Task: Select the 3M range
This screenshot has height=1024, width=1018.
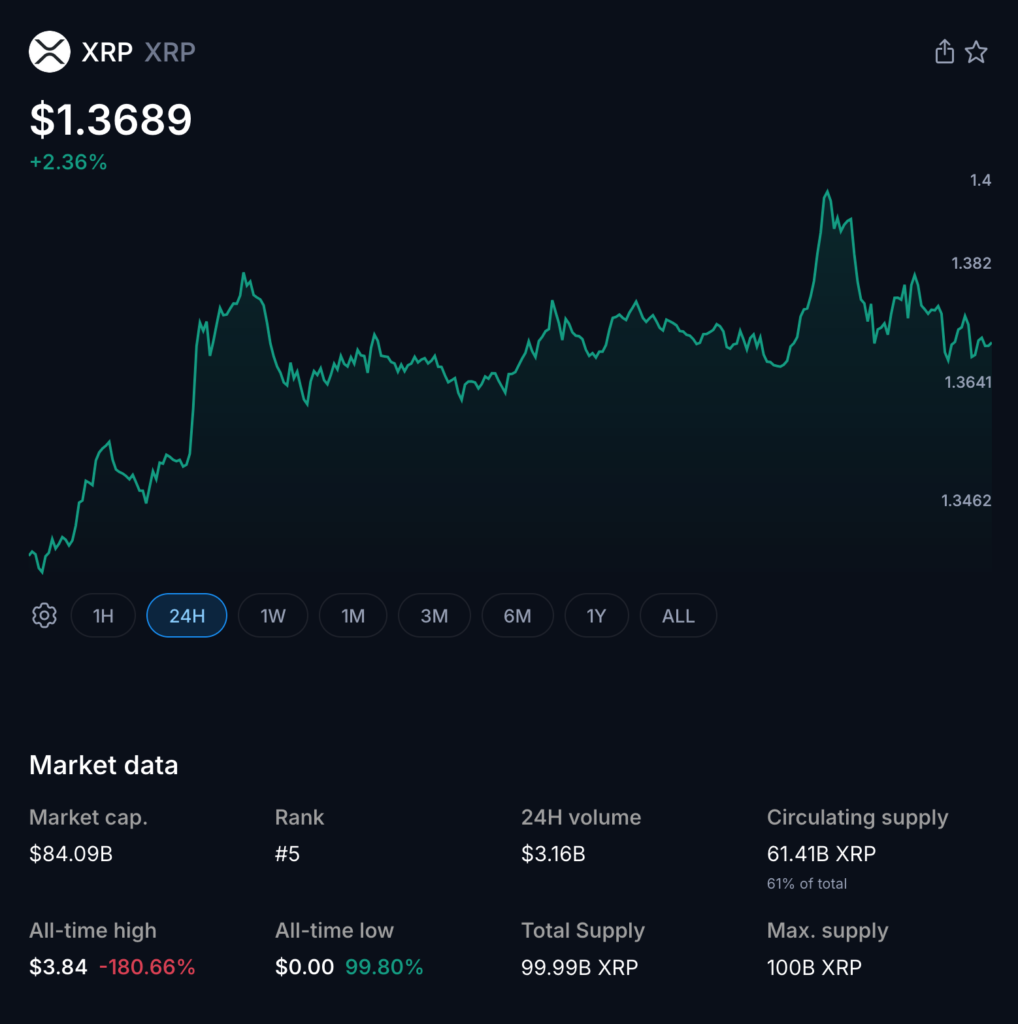Action: point(434,615)
